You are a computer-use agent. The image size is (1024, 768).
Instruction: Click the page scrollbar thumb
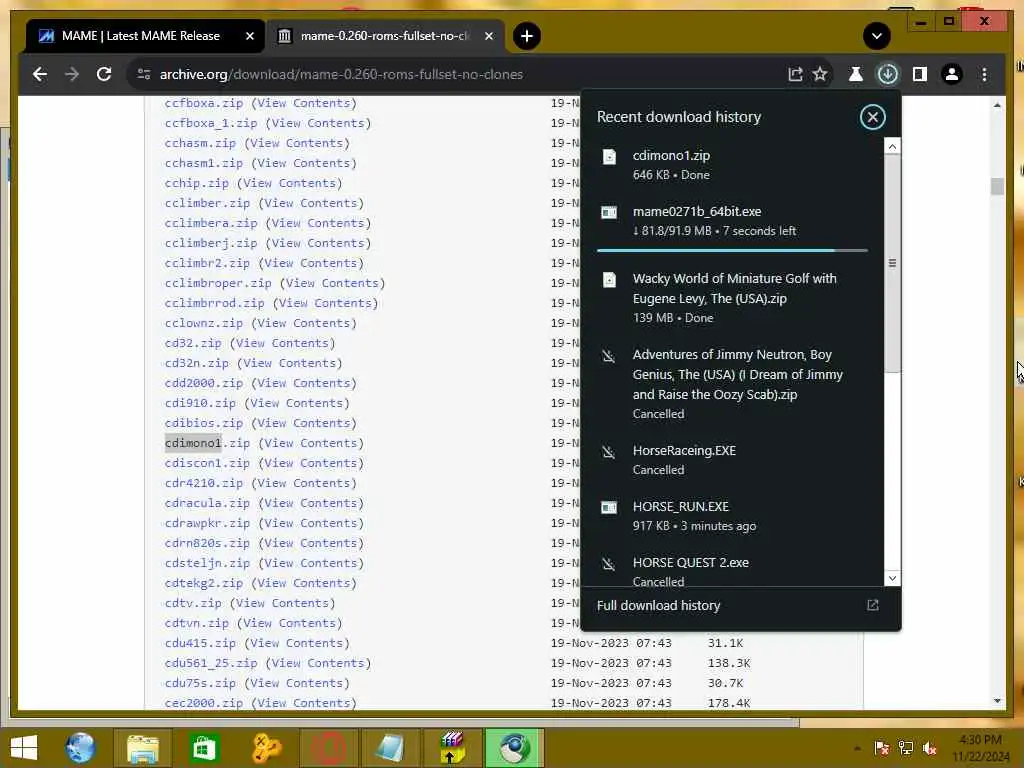click(997, 186)
